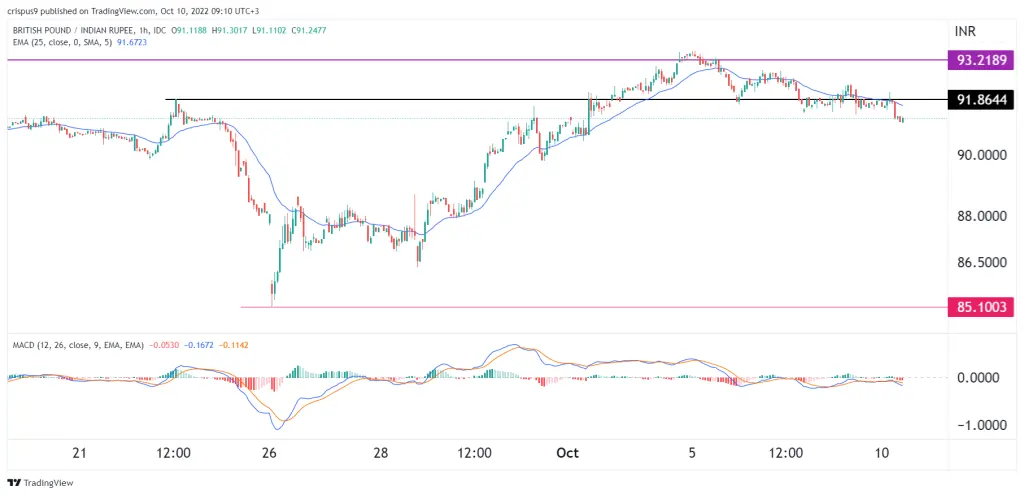Viewport: 1024px width, 495px height.
Task: Click the '26' date label on time axis
Action: pyautogui.click(x=270, y=453)
